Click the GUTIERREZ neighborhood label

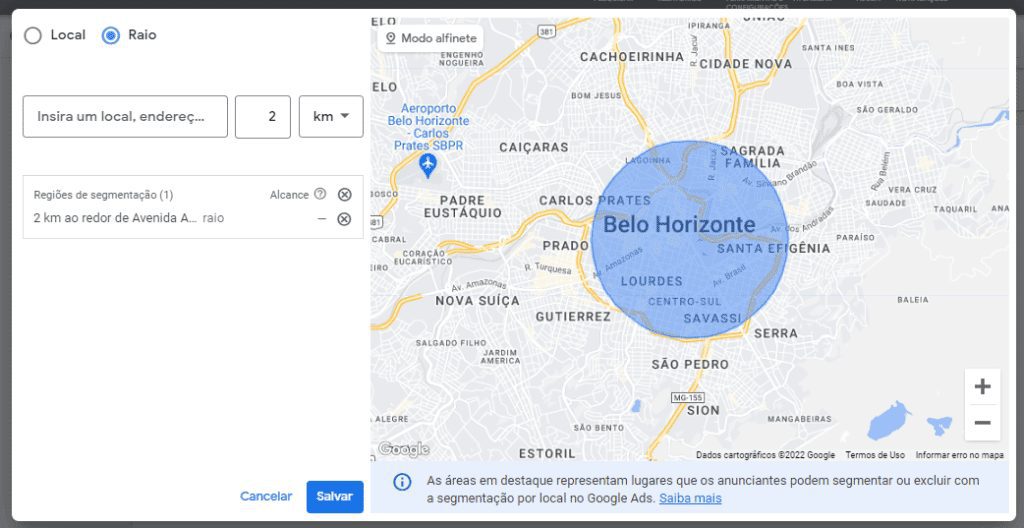coord(573,317)
